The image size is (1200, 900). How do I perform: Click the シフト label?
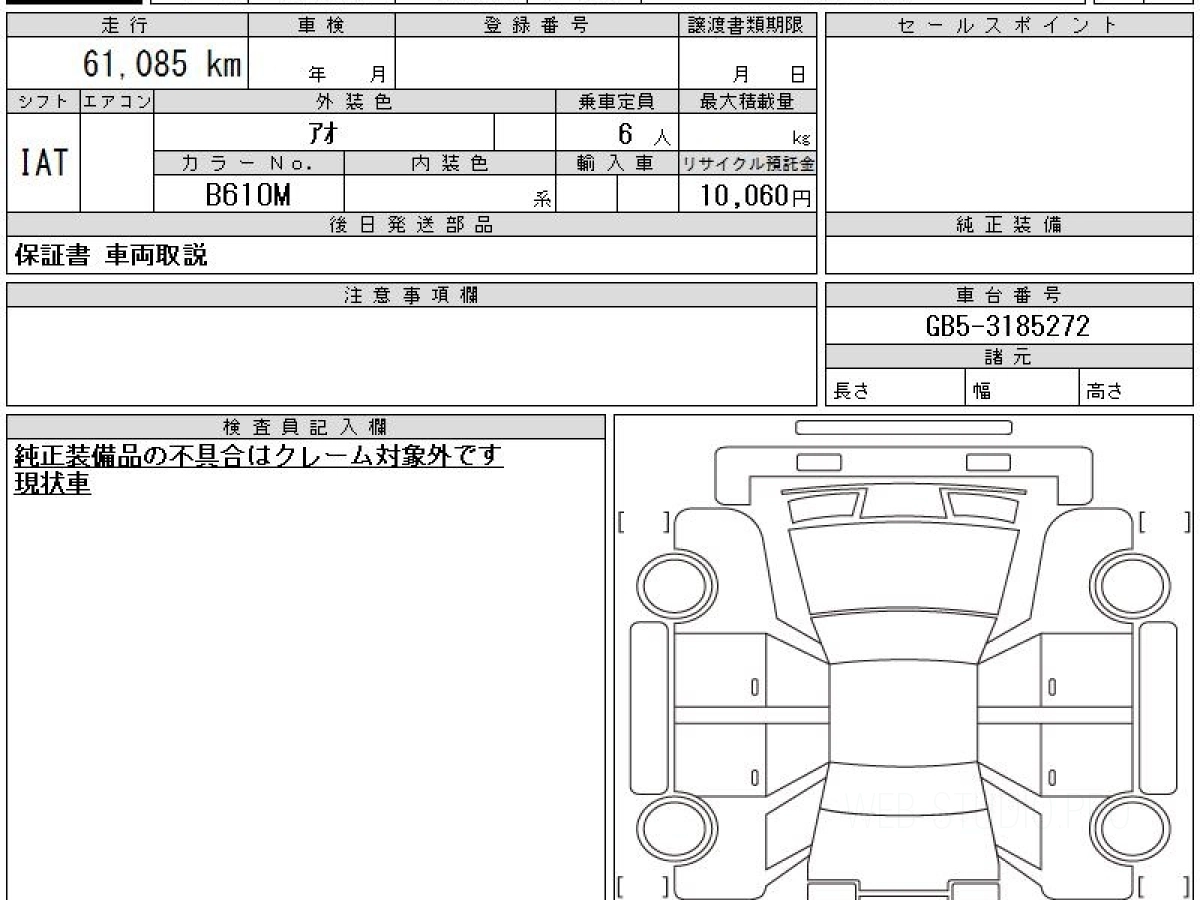coord(43,101)
